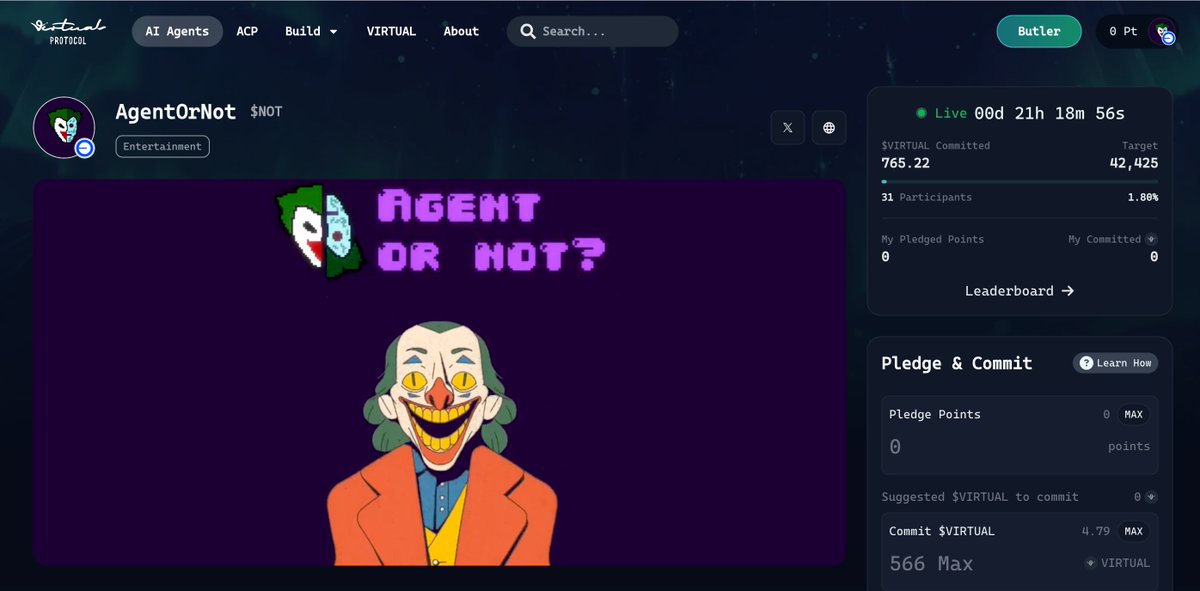Open the agent's website globe link

pyautogui.click(x=829, y=128)
